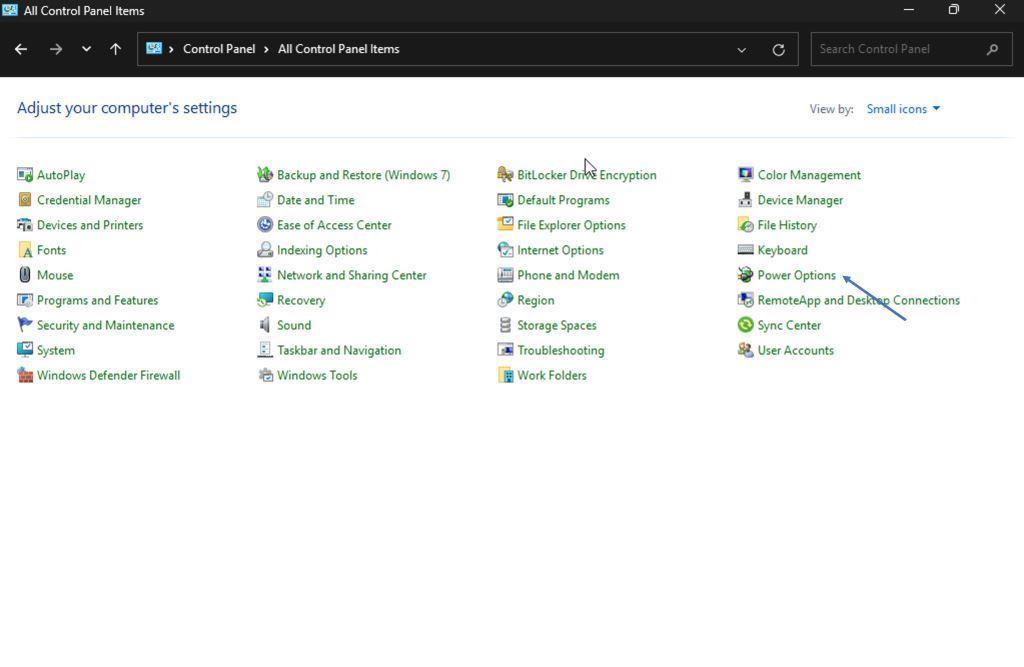The width and height of the screenshot is (1024, 667).
Task: Open Mouse settings via its icon
Action: pyautogui.click(x=25, y=275)
